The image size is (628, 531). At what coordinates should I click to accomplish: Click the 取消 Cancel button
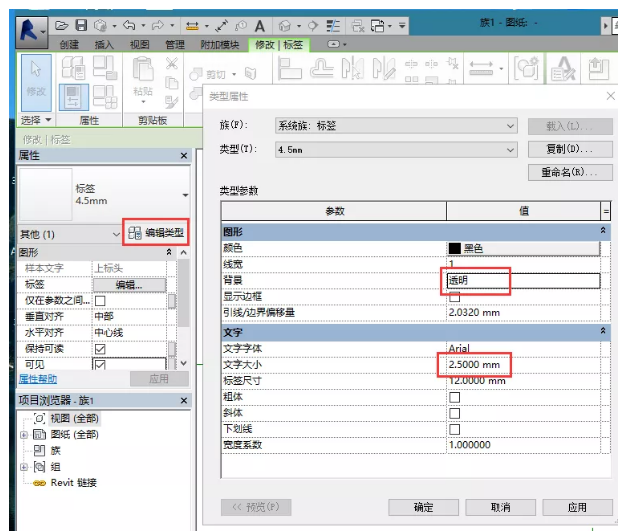pos(500,507)
